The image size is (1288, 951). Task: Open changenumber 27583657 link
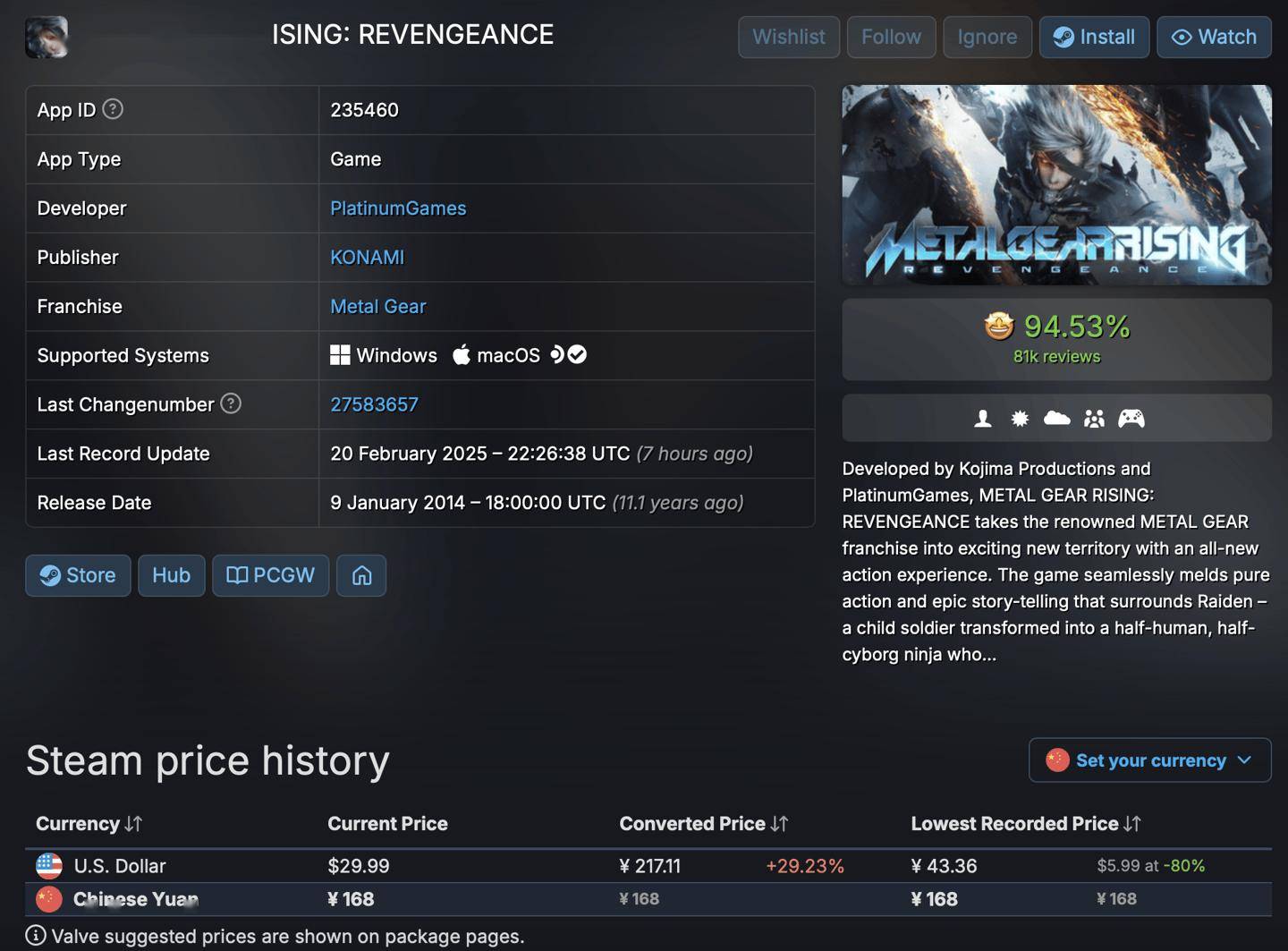374,404
